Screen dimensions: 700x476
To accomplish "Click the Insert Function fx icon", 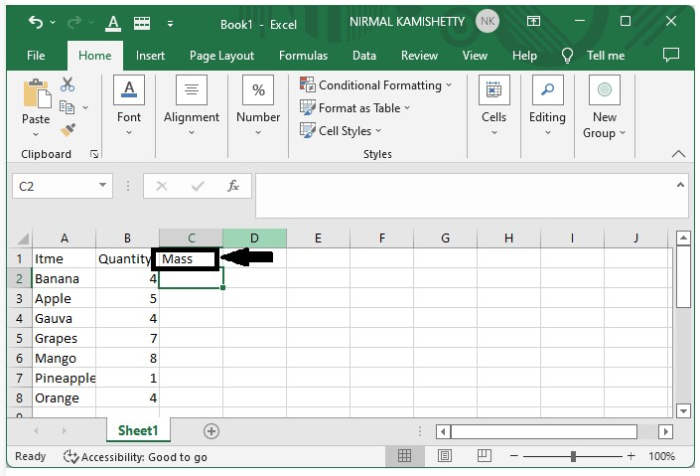I will [x=233, y=186].
